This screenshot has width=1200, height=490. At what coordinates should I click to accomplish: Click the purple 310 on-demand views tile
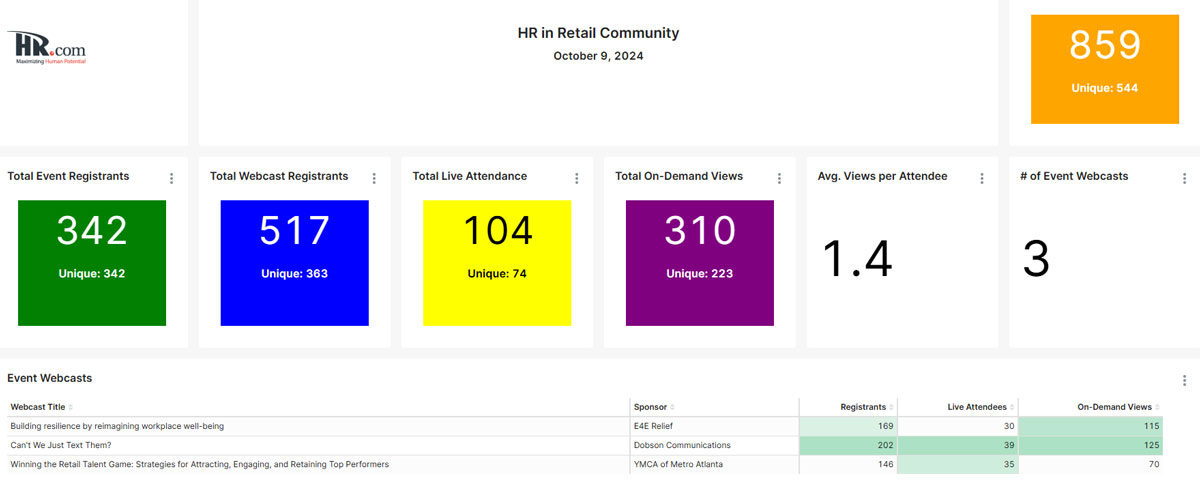[x=700, y=263]
